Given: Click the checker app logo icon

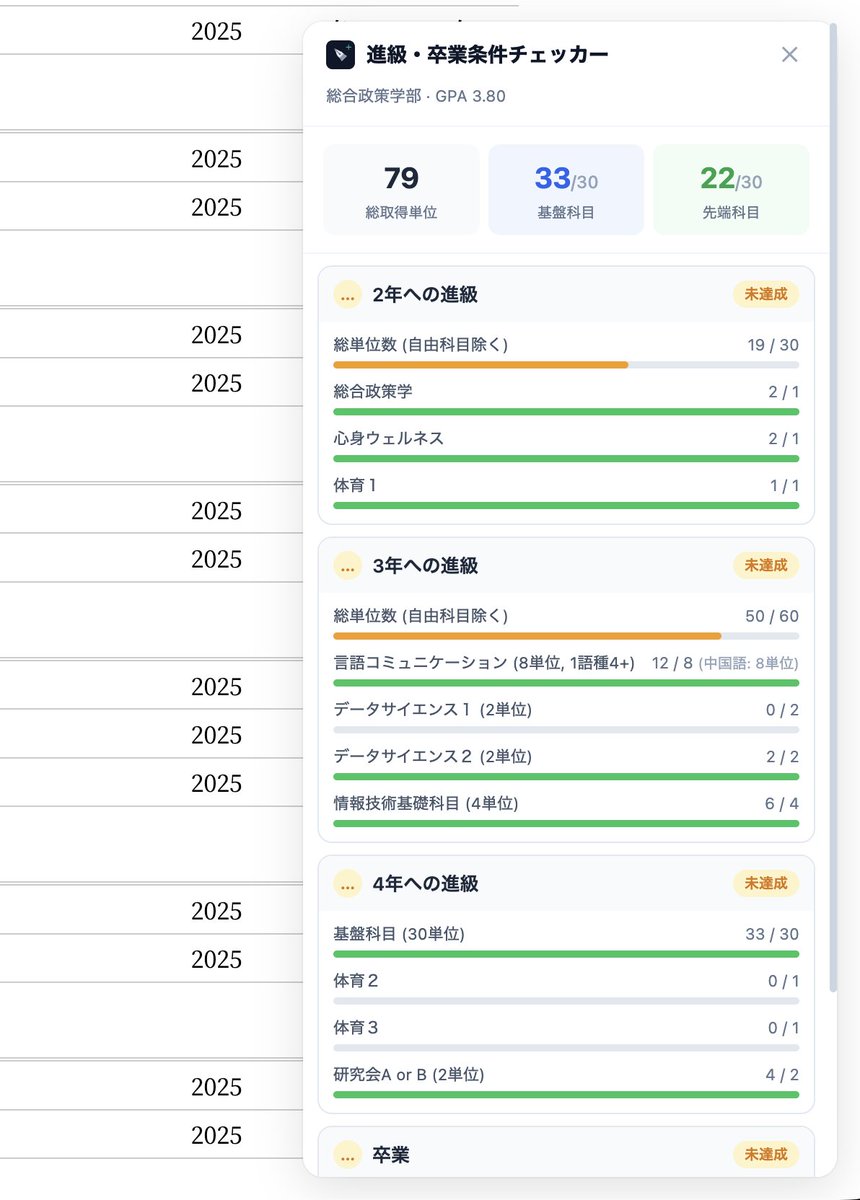Looking at the screenshot, I should pyautogui.click(x=340, y=55).
